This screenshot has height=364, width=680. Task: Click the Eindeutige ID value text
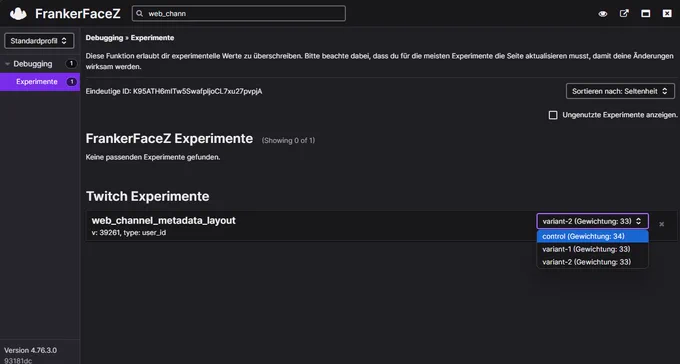click(x=197, y=92)
